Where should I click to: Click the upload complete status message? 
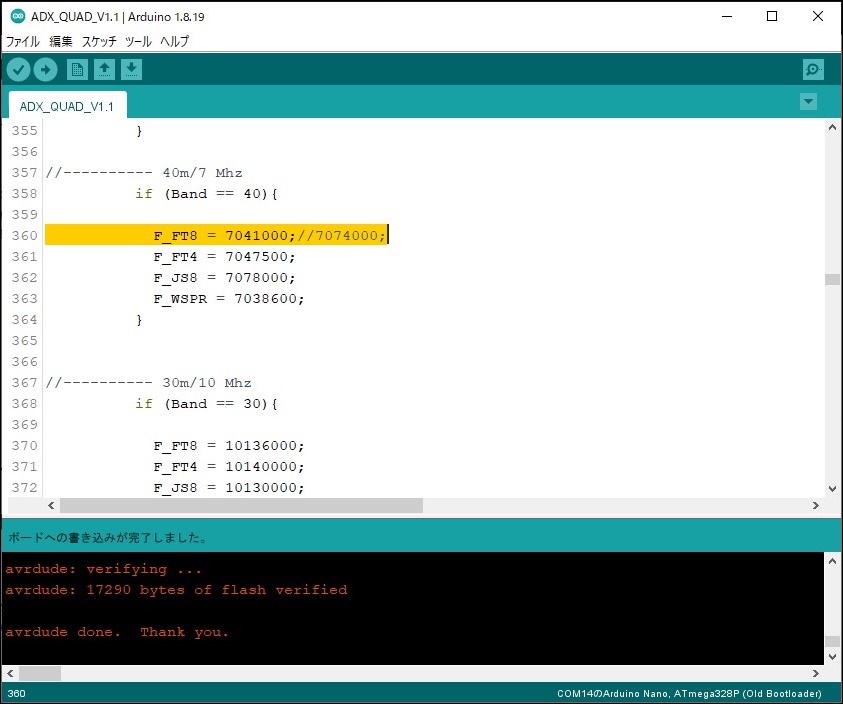click(108, 537)
